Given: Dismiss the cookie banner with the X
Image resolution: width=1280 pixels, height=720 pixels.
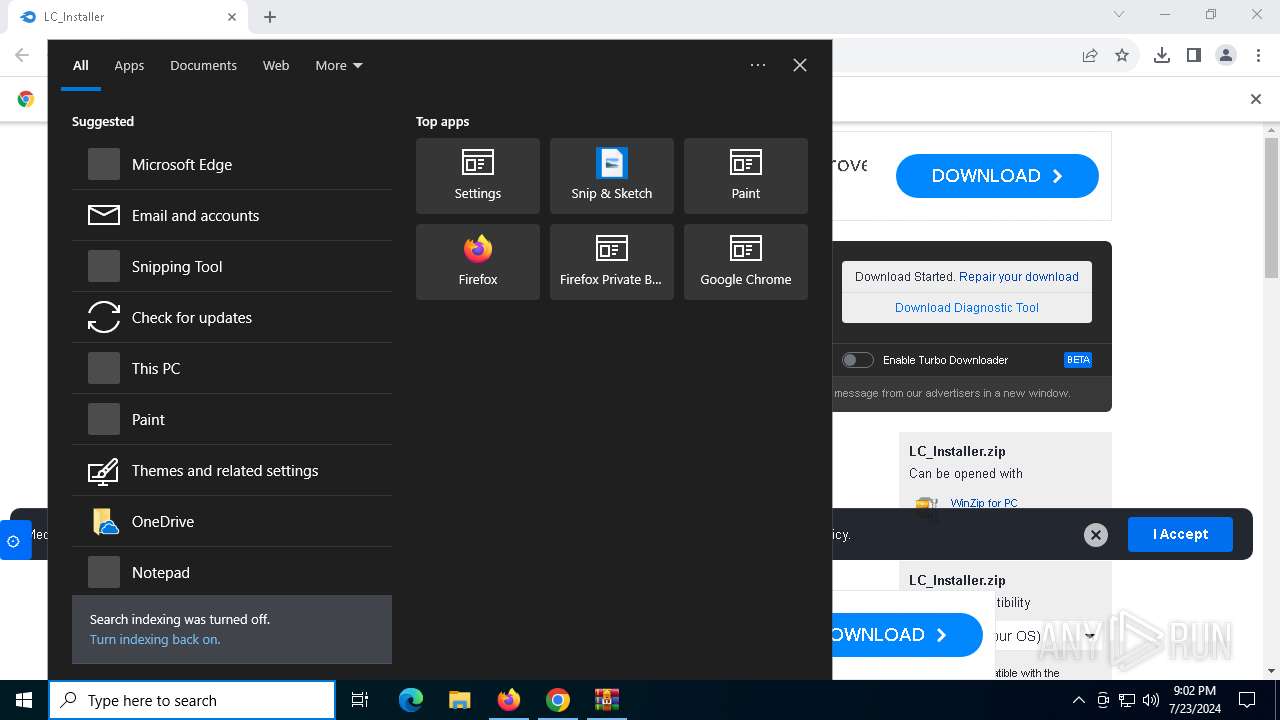Looking at the screenshot, I should point(1096,535).
